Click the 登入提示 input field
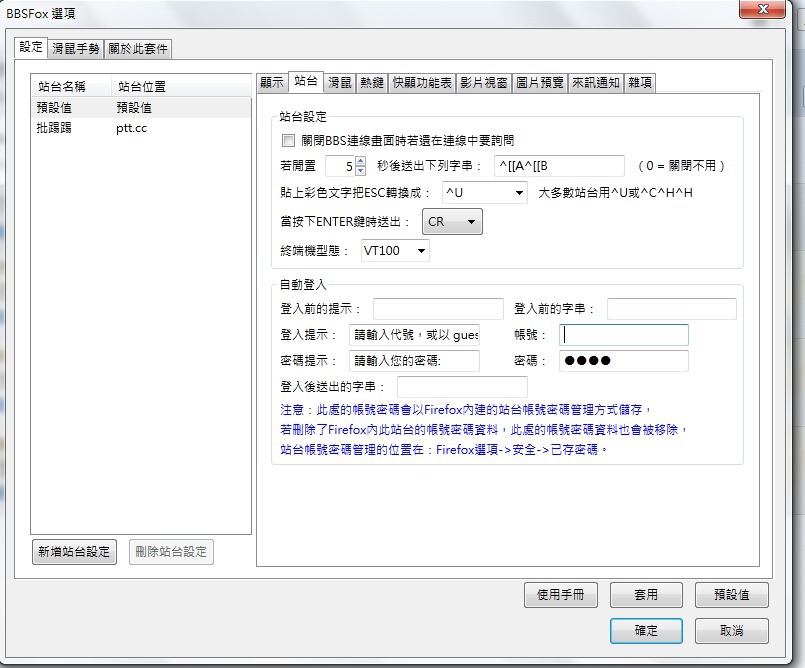Image resolution: width=805 pixels, height=668 pixels. point(414,335)
